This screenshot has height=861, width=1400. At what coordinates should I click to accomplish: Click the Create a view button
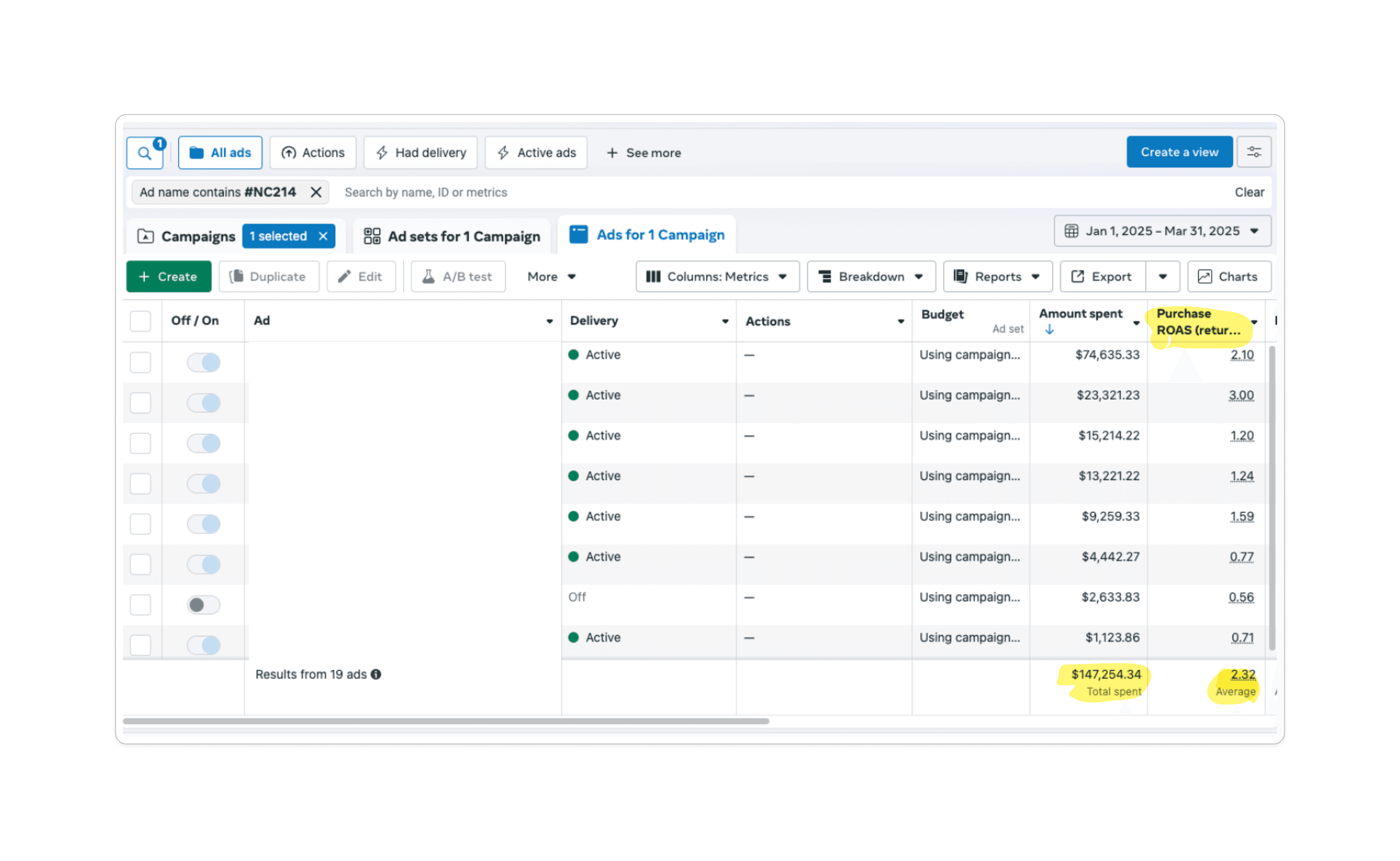click(x=1179, y=152)
